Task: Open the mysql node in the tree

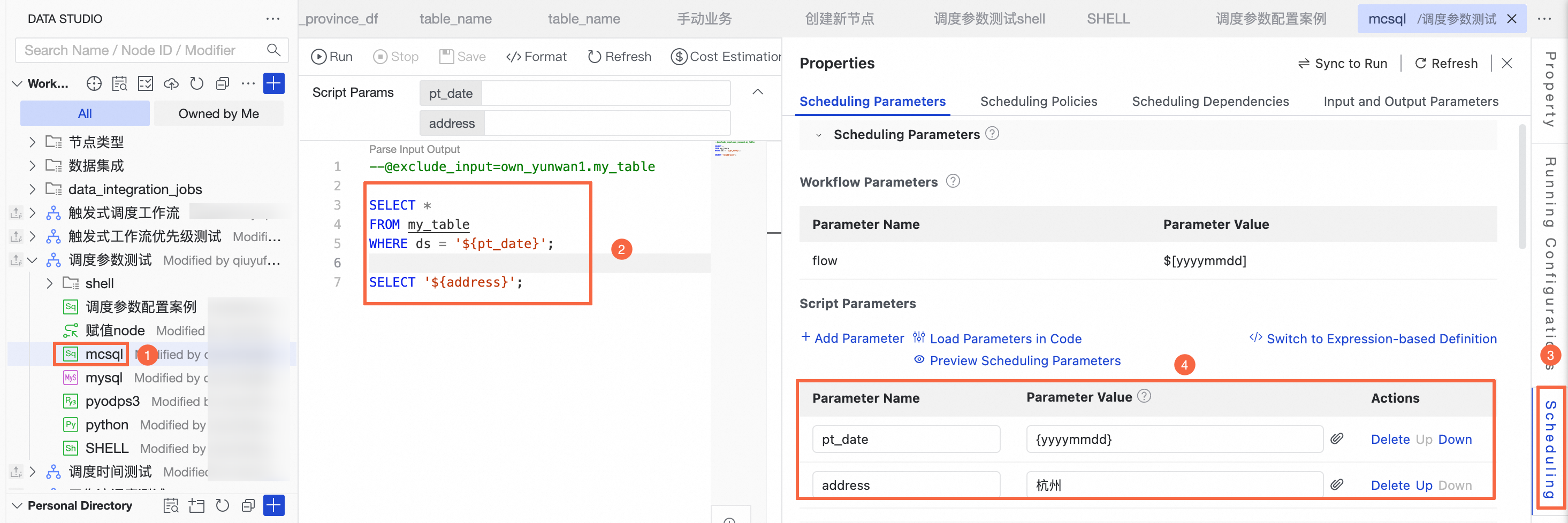Action: click(104, 378)
